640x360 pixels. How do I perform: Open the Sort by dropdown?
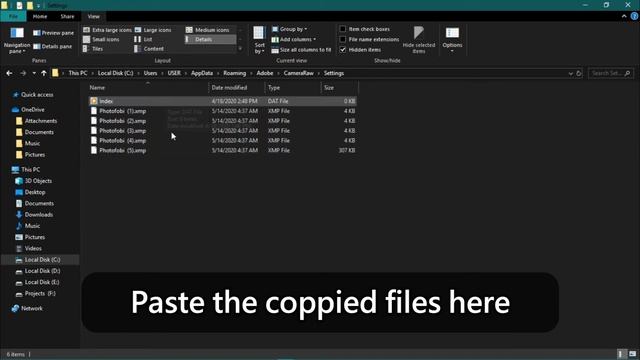pyautogui.click(x=259, y=40)
